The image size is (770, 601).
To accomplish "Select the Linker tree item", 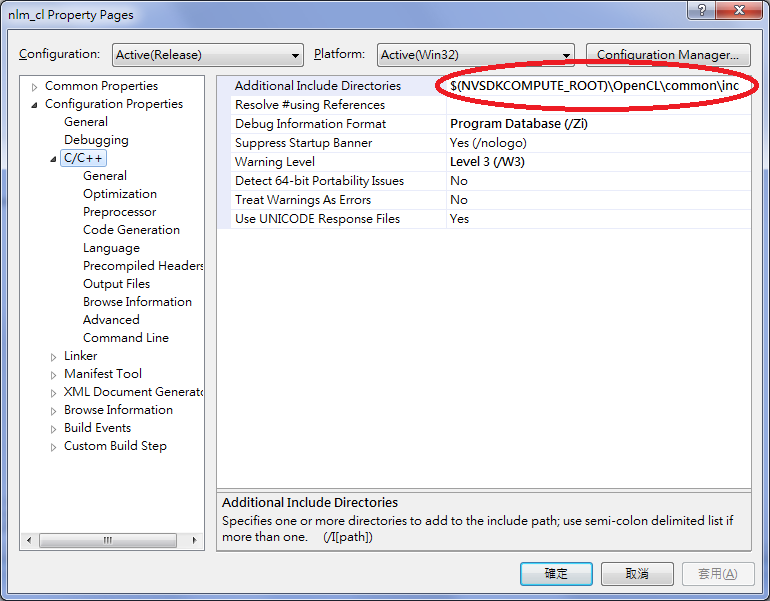I will tap(81, 356).
